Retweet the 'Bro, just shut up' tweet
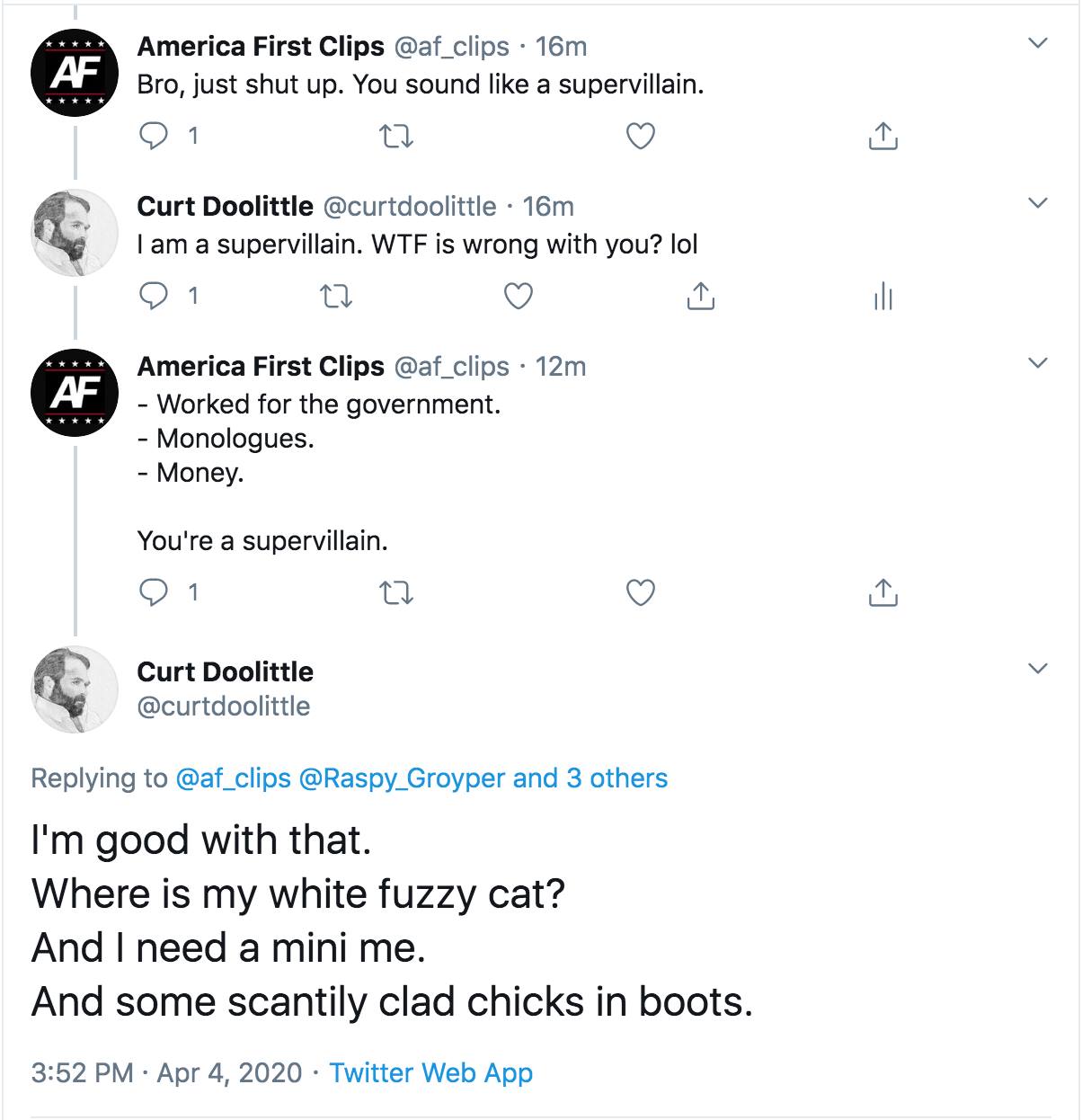The height and width of the screenshot is (1120, 1082). (396, 137)
